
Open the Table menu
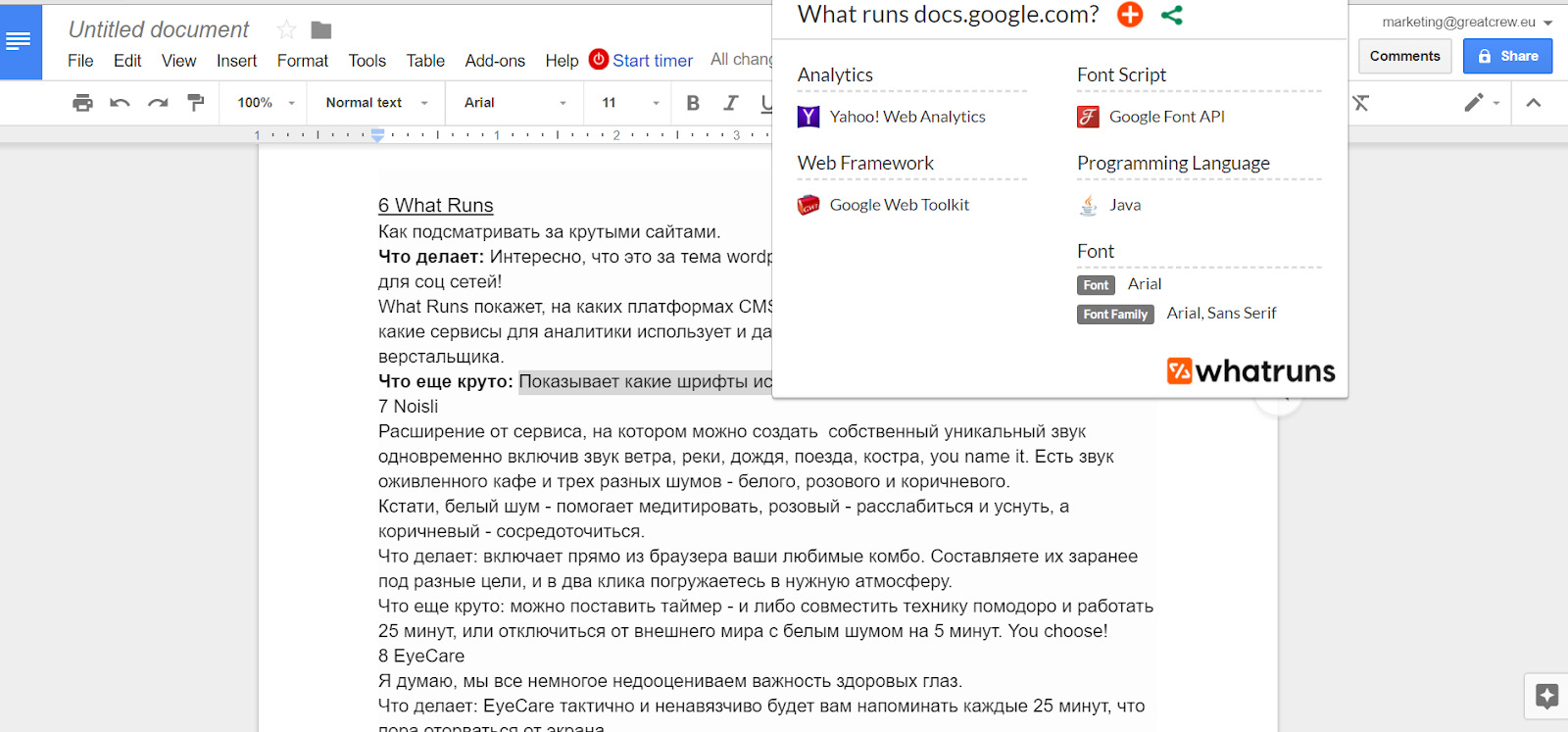(425, 61)
